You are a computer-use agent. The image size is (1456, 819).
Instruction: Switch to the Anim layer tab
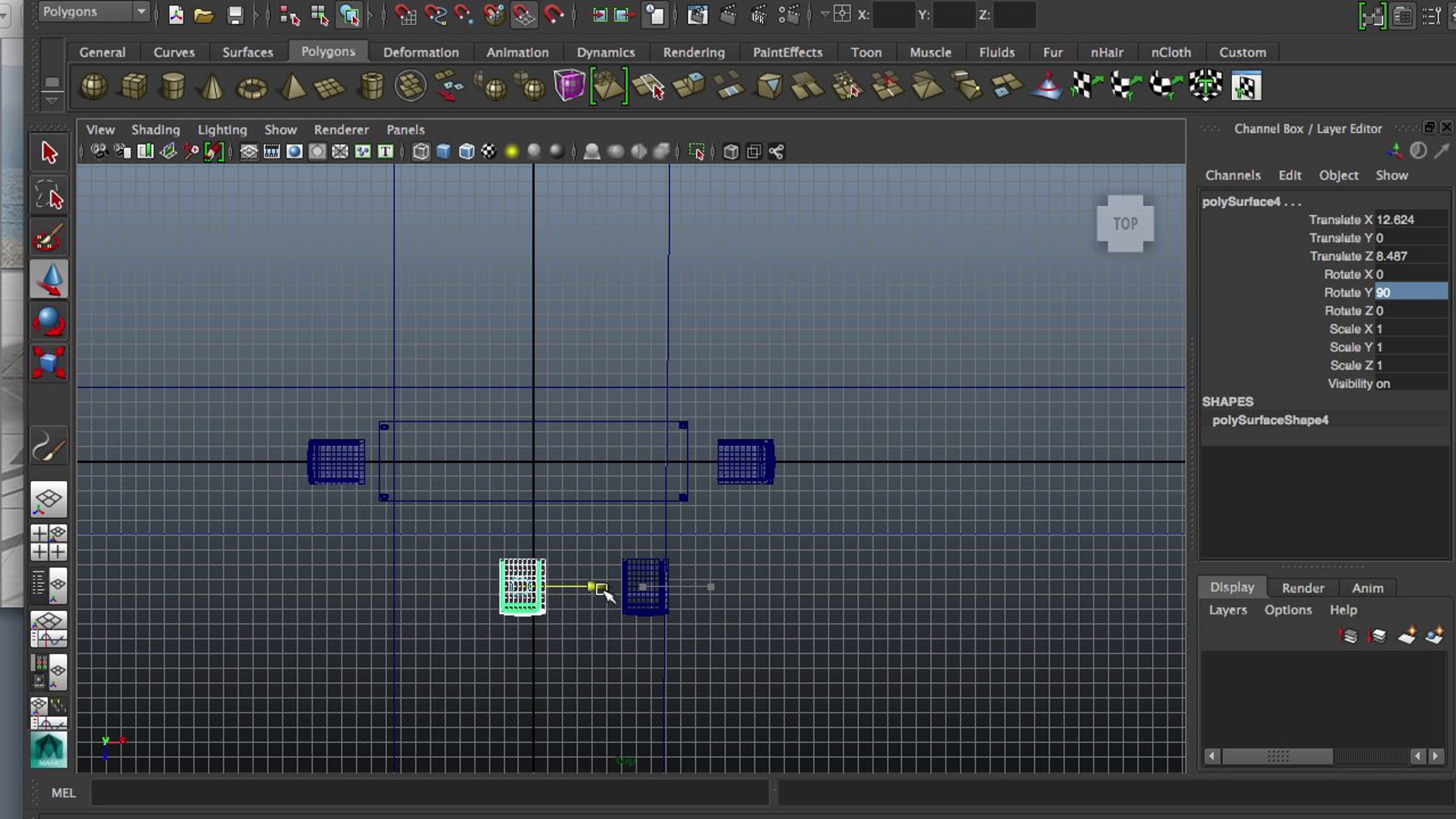pos(1367,588)
